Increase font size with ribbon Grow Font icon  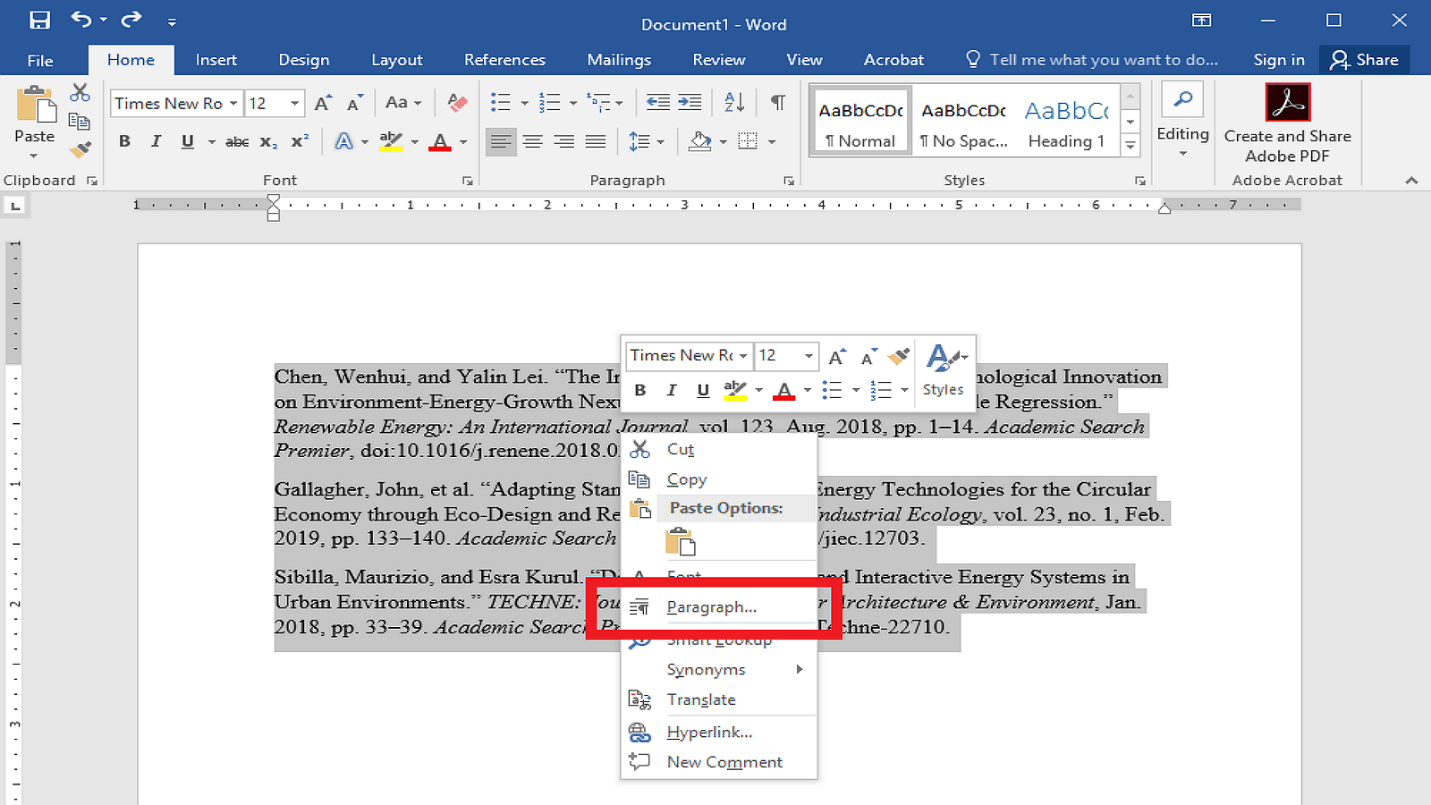323,103
